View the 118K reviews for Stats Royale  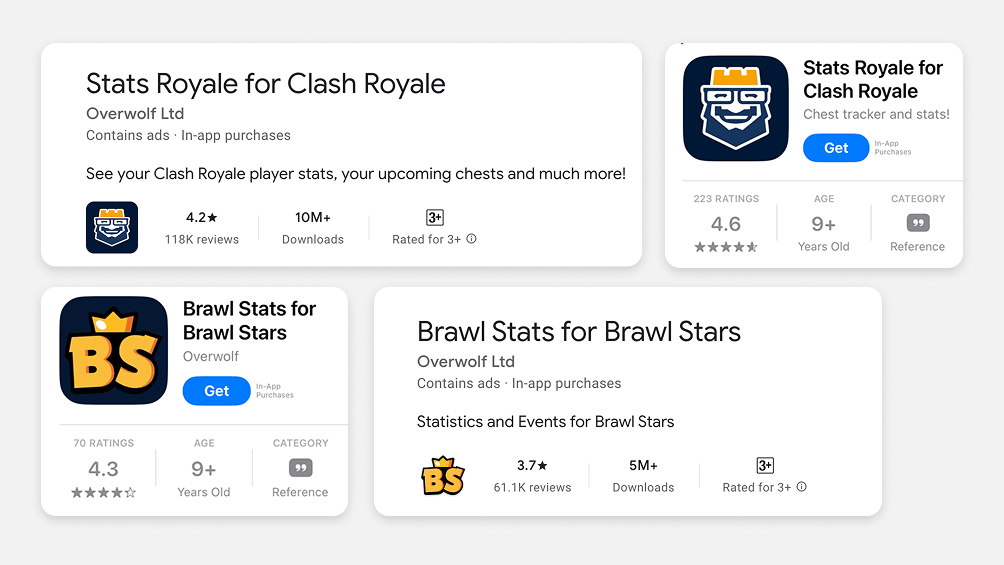202,239
